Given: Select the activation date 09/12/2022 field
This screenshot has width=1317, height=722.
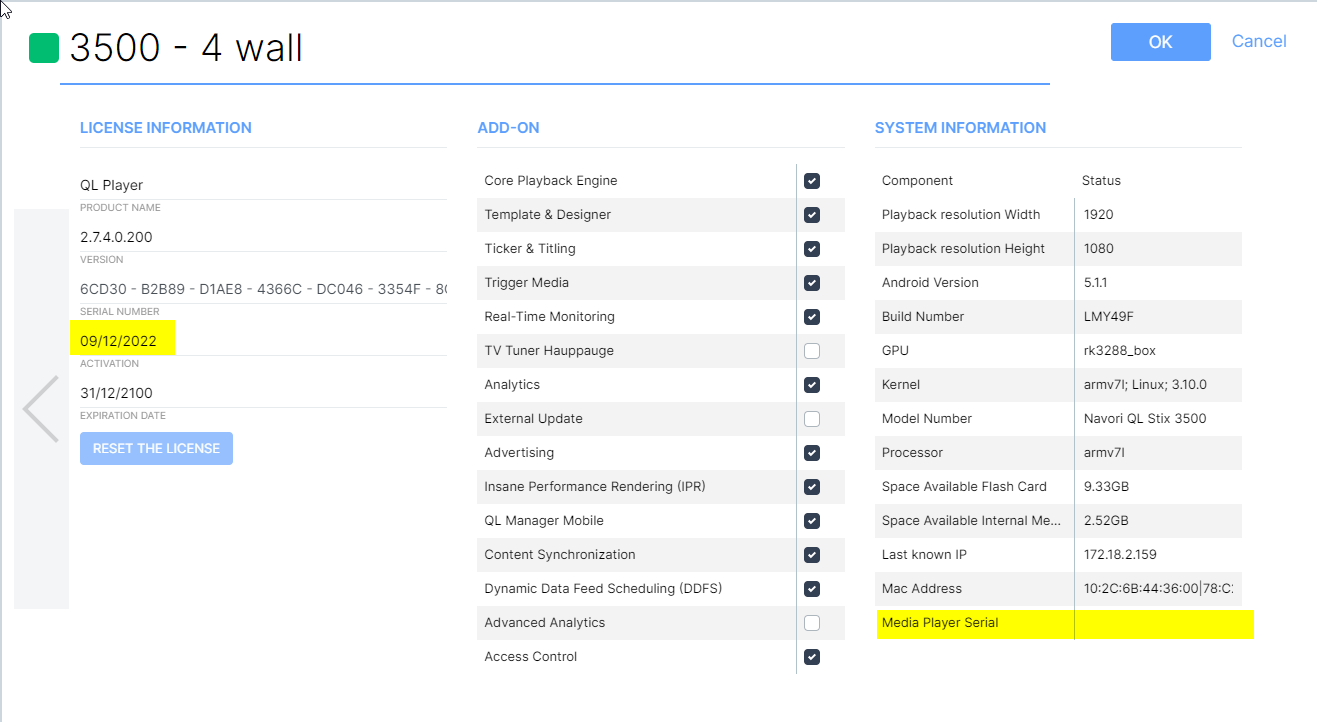Looking at the screenshot, I should coord(262,341).
